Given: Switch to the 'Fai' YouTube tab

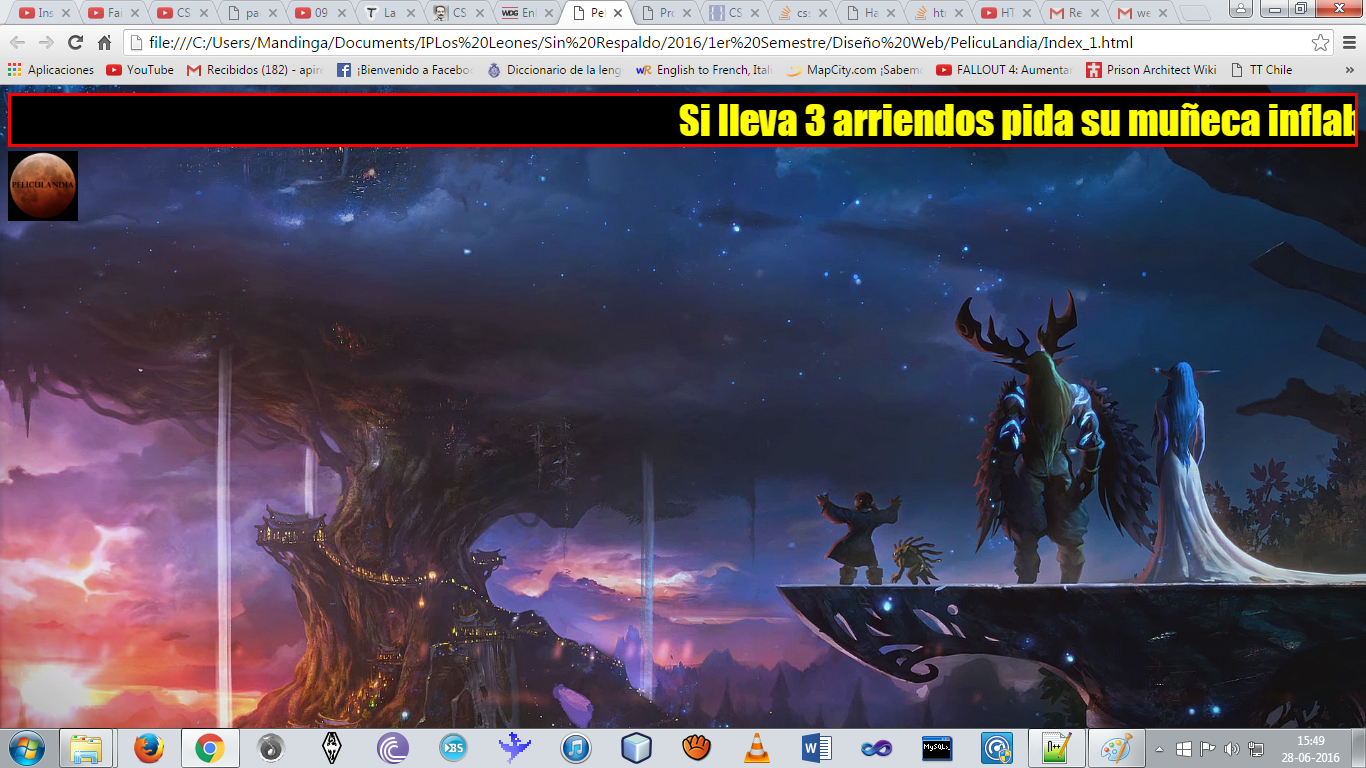Looking at the screenshot, I should tap(114, 13).
